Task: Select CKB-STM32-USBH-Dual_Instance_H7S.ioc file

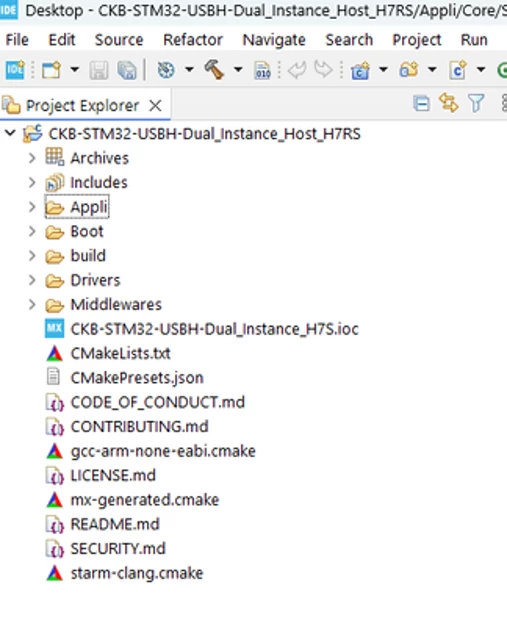Action: [x=214, y=329]
